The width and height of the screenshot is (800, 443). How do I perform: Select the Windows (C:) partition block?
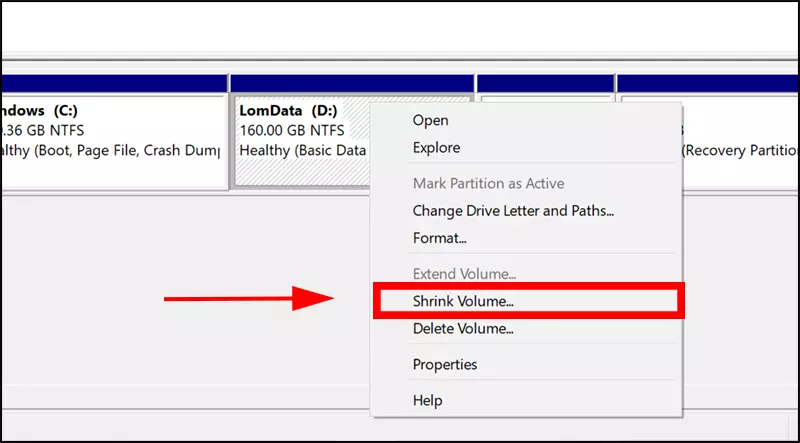point(114,142)
